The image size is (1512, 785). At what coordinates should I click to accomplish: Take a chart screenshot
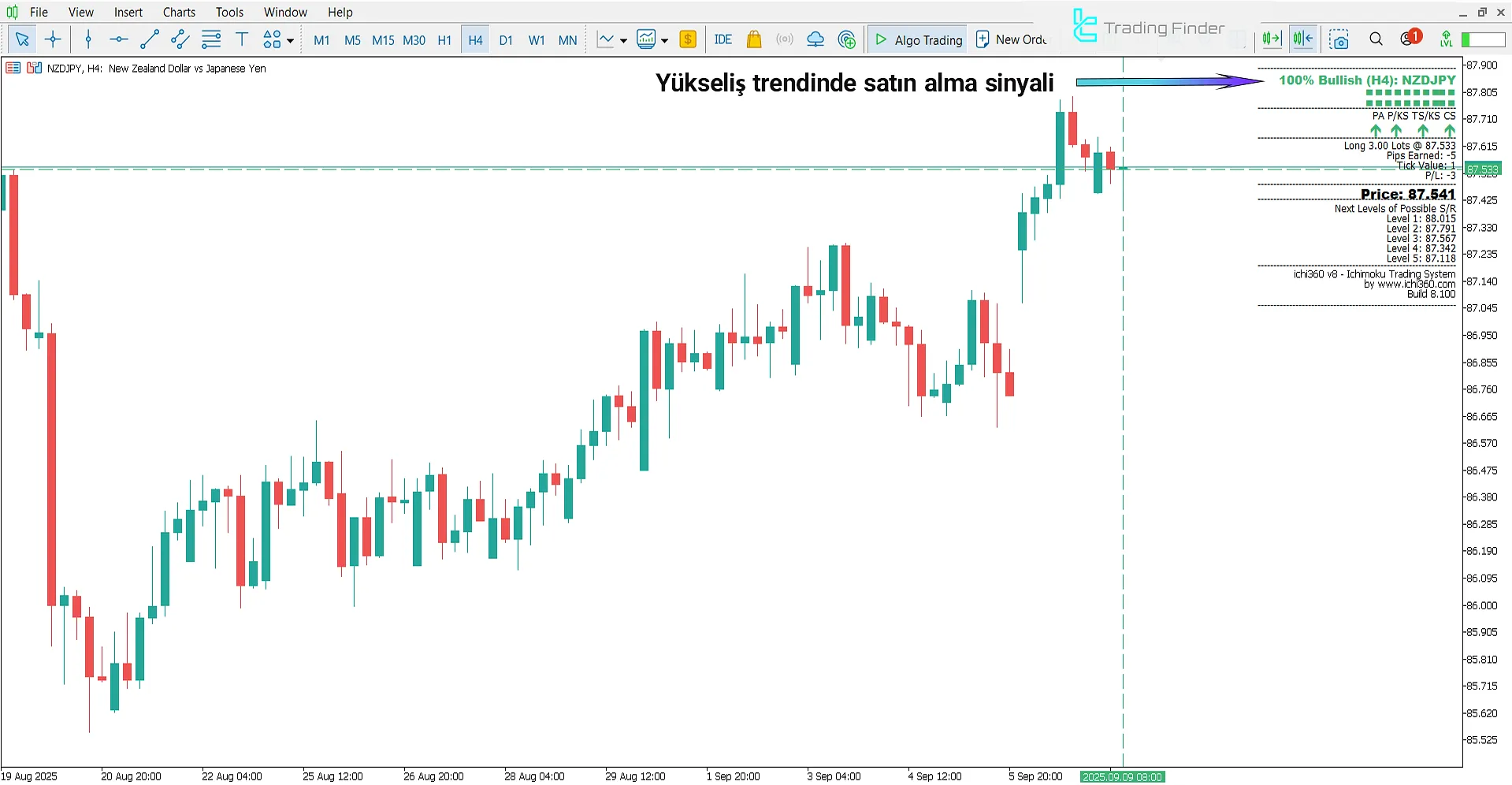coord(1339,39)
